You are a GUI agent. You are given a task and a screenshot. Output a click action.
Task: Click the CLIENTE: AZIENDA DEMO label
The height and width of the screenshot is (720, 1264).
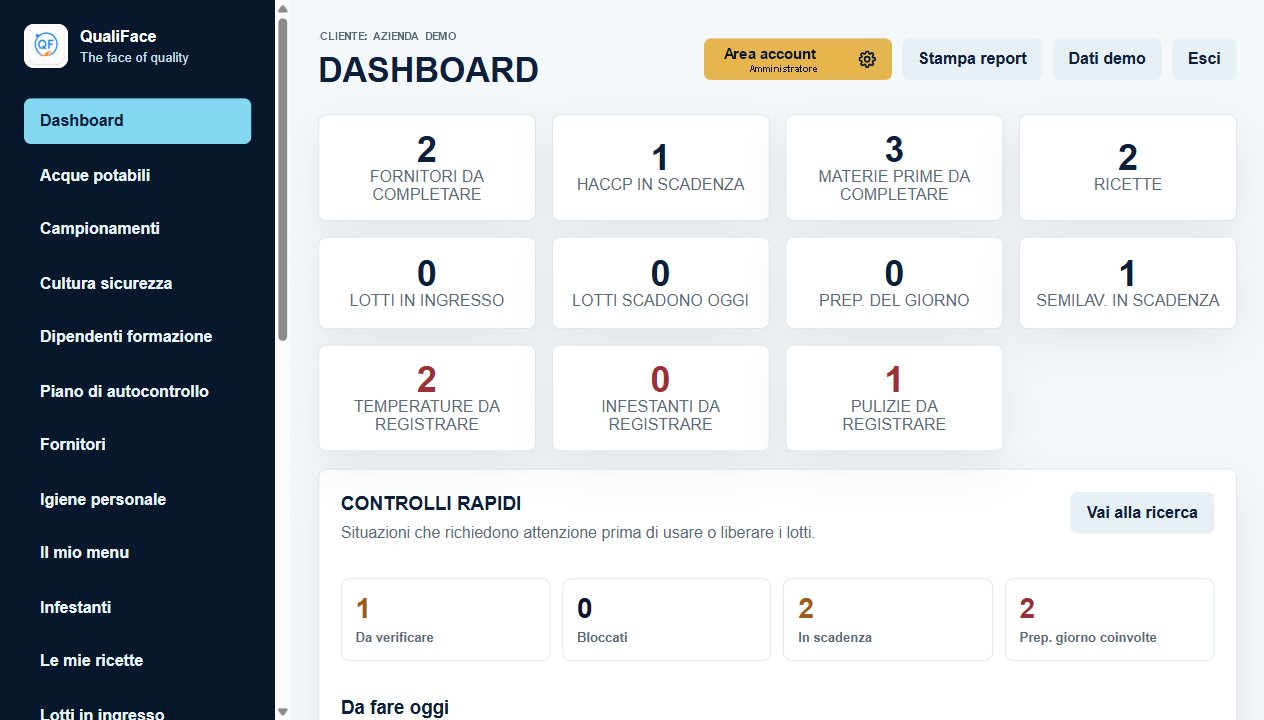coord(388,36)
